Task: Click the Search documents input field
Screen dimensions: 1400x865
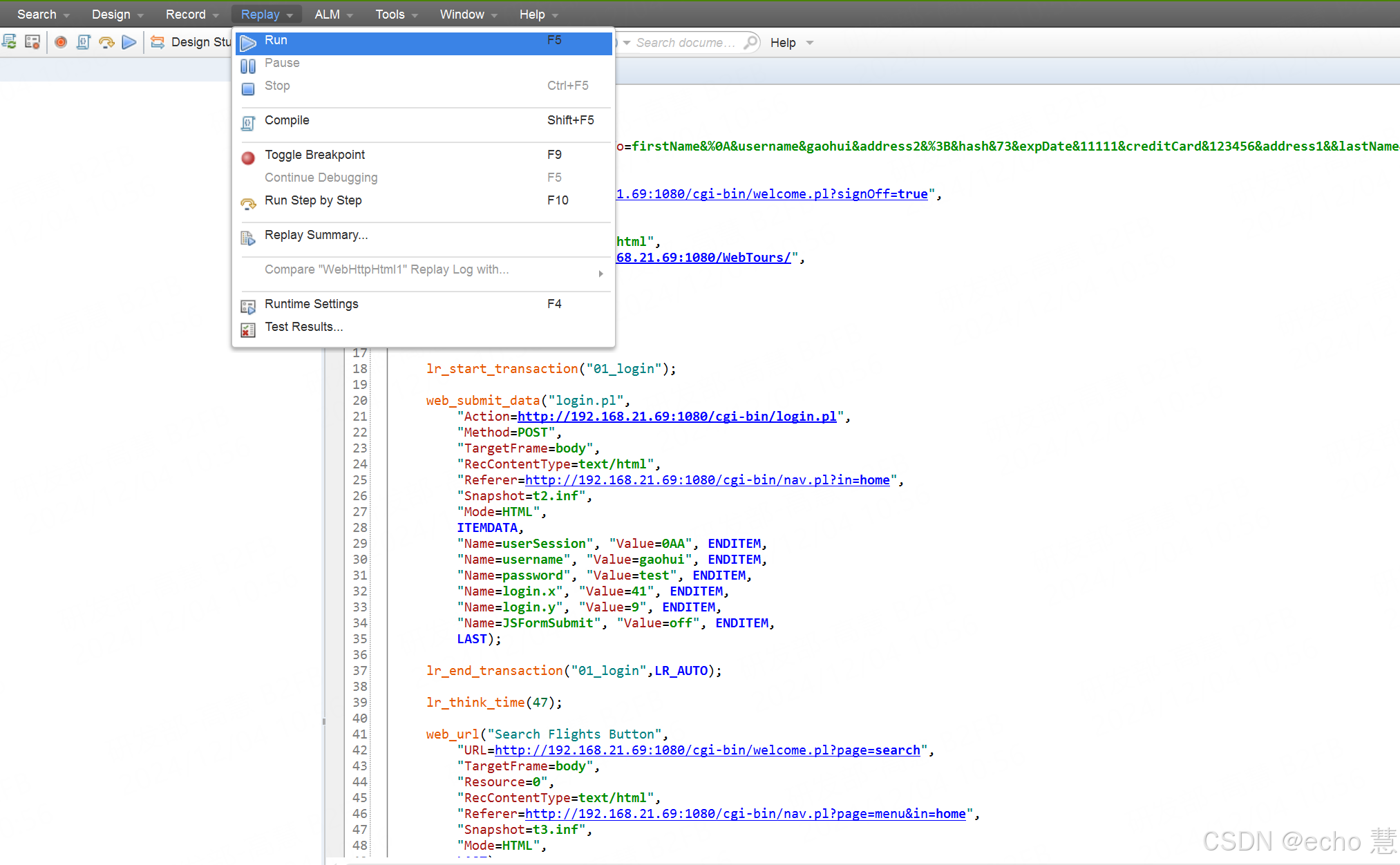Action: point(685,43)
